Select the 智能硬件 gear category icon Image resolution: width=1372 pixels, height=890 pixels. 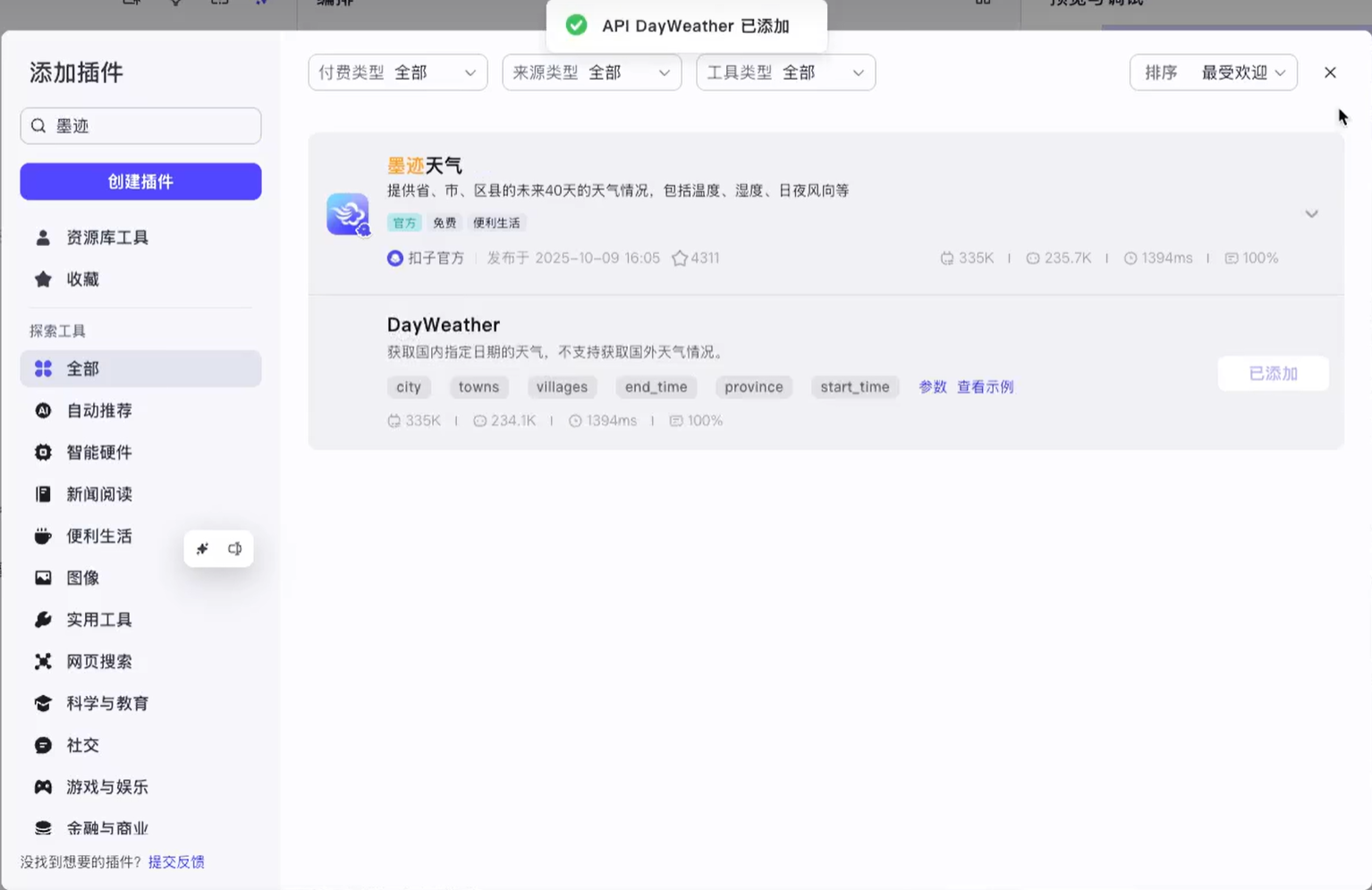[42, 452]
